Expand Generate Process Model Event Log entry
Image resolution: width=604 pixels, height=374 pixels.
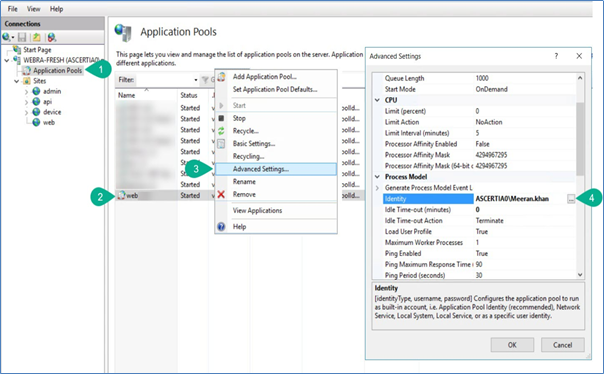click(x=378, y=188)
